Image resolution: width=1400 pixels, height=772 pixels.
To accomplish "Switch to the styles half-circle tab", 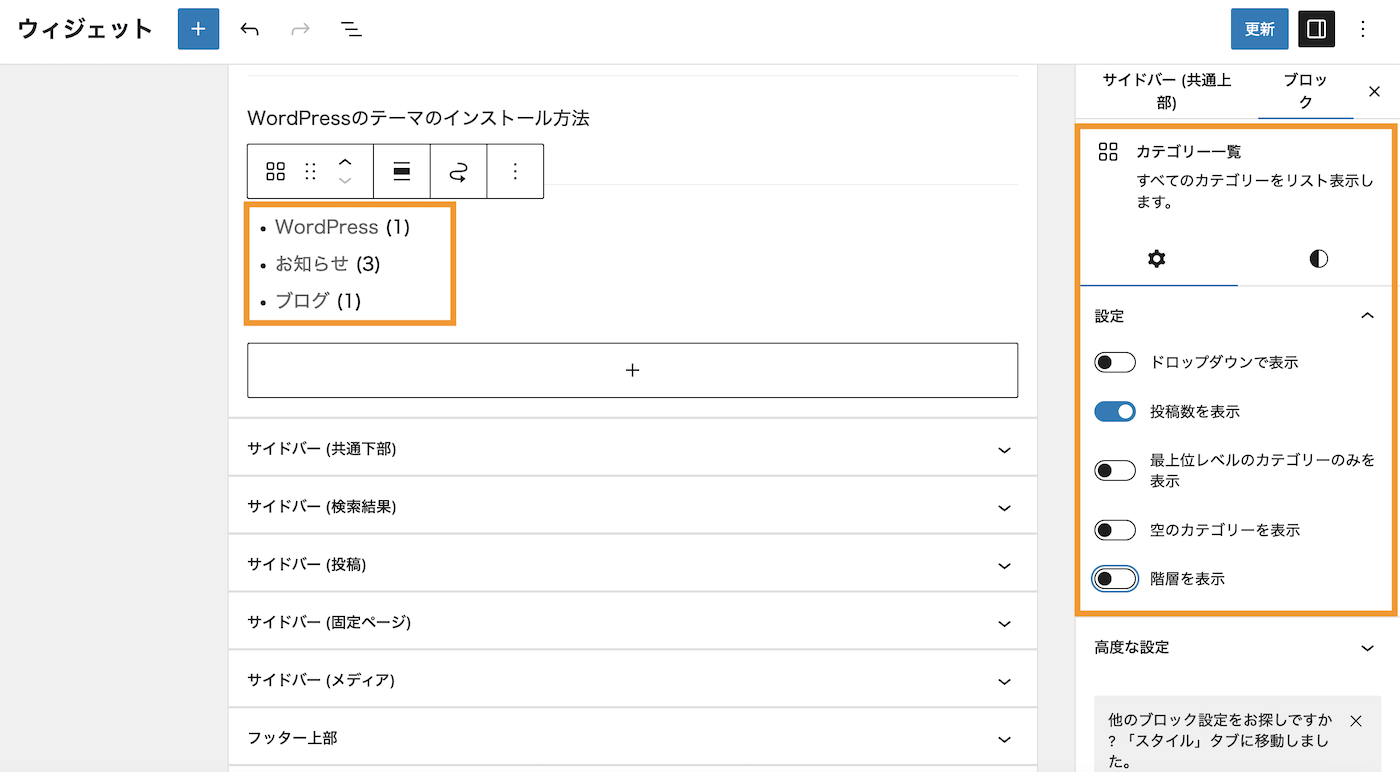I will coord(1319,259).
